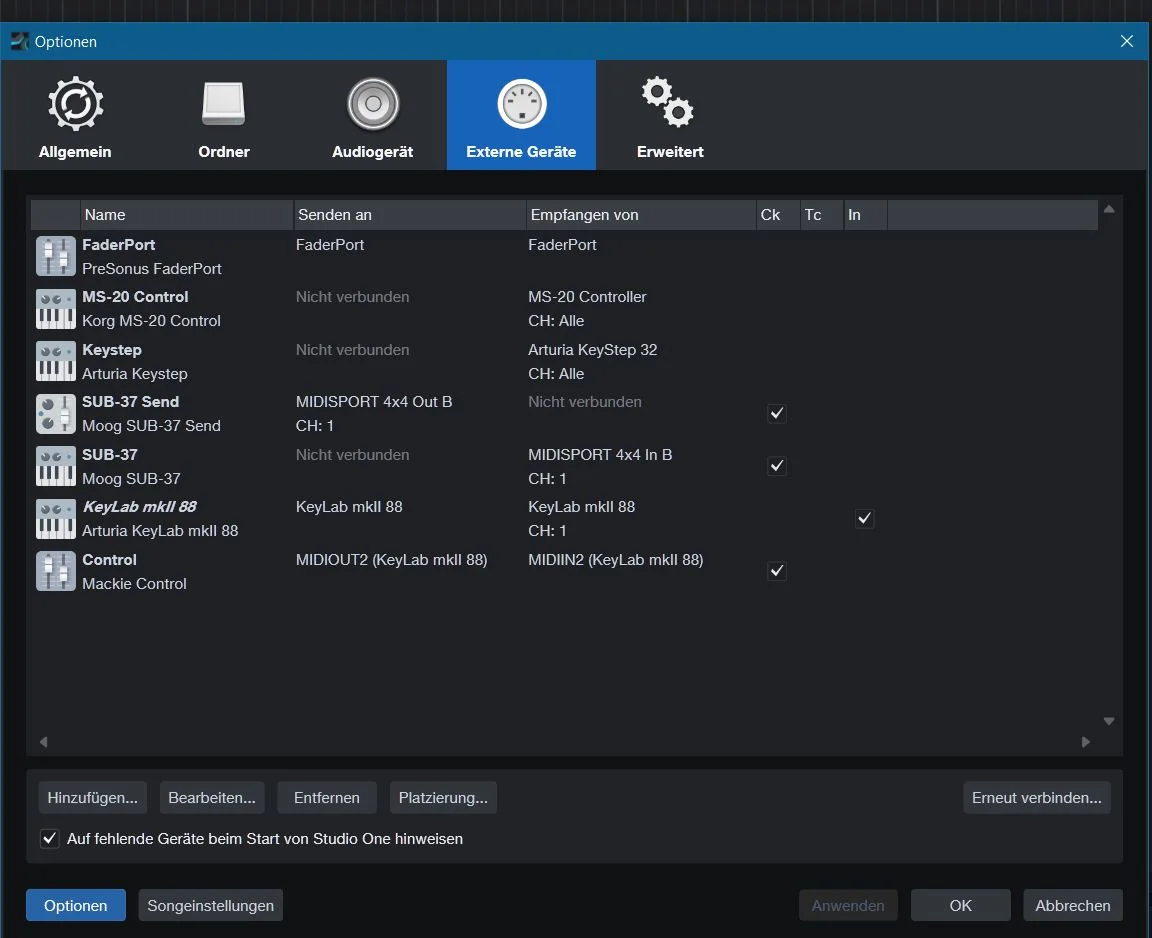
Task: Cancel with the Abbrechen button
Action: (x=1073, y=906)
